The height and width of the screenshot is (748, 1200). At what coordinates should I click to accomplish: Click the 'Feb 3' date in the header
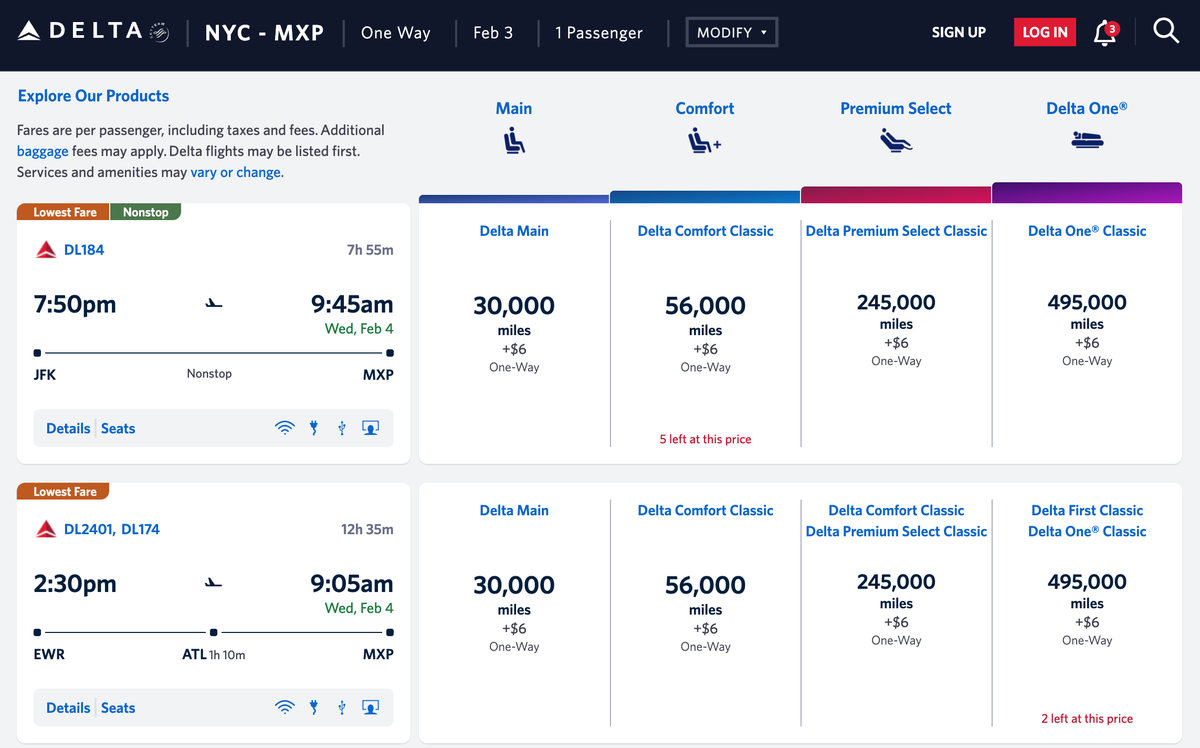(493, 32)
